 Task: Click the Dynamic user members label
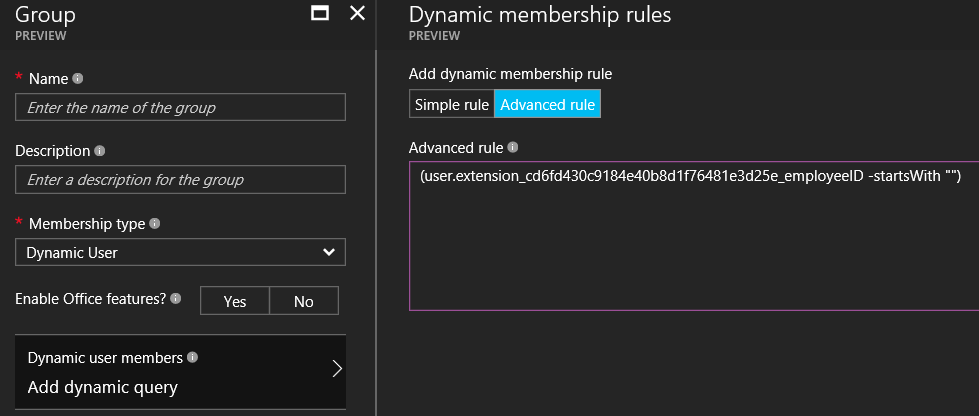[105, 357]
